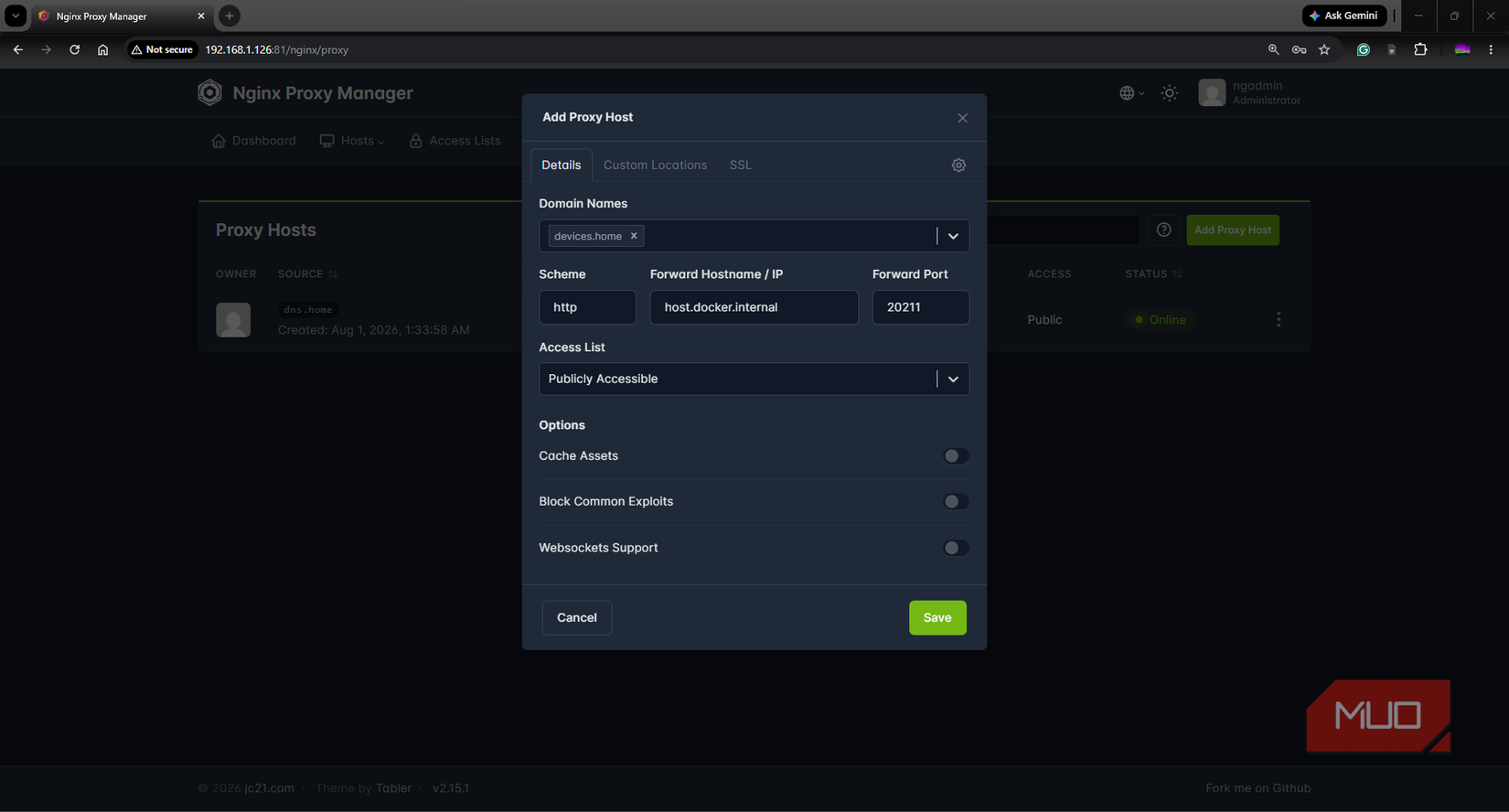Sort by the Source column
Image resolution: width=1509 pixels, height=812 pixels.
point(308,274)
